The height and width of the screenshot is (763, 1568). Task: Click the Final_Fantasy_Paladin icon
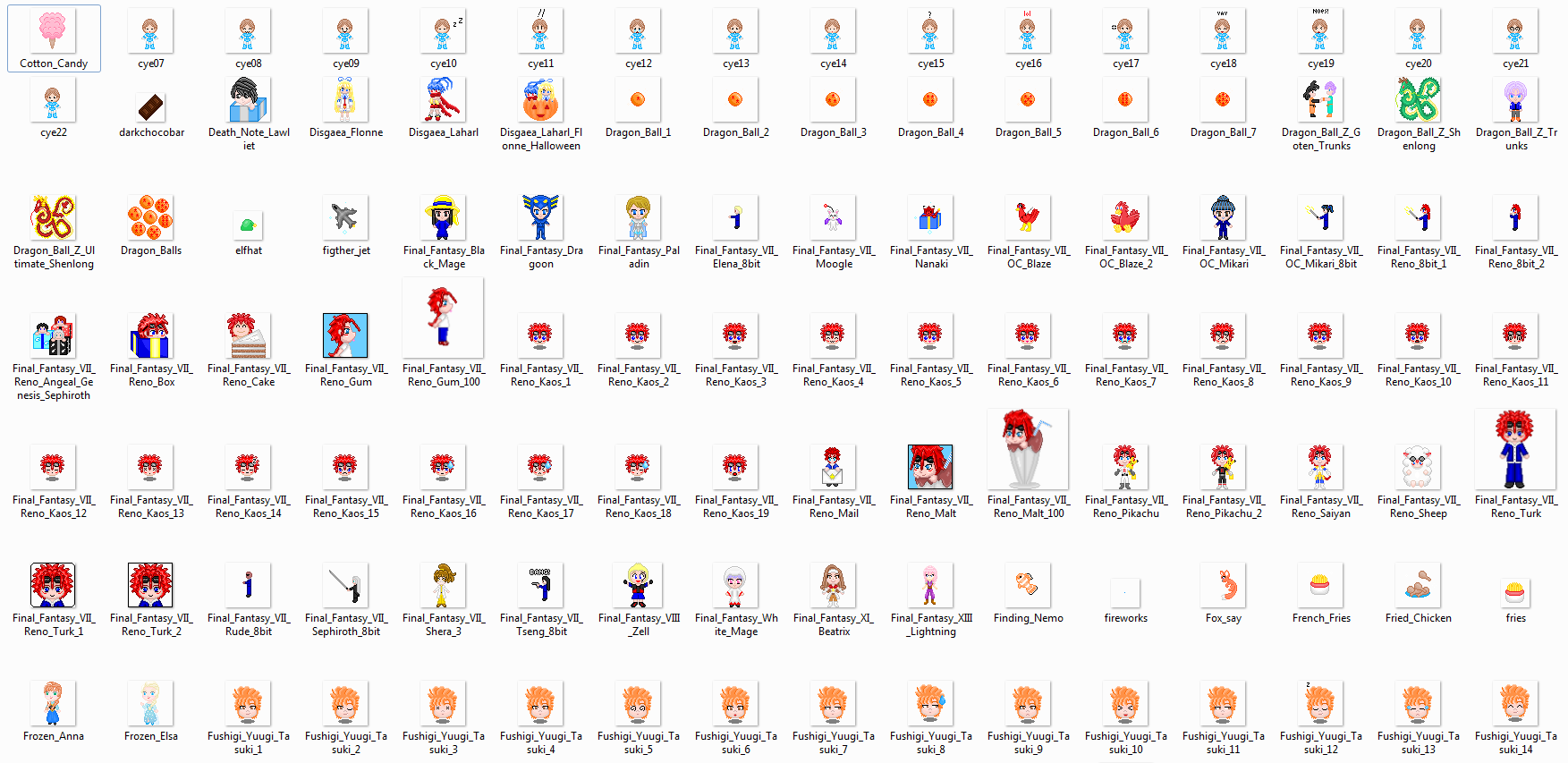(x=638, y=217)
